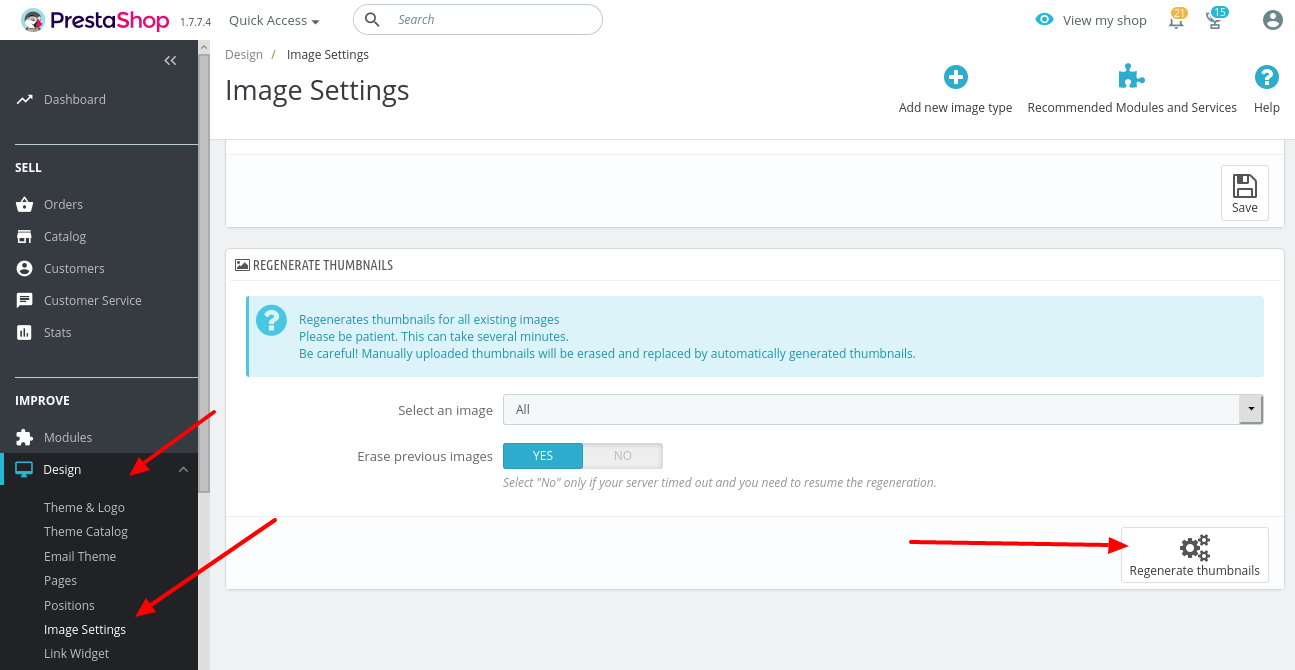This screenshot has width=1295, height=670.
Task: Click version text 1.7.7.4
Action: [196, 21]
